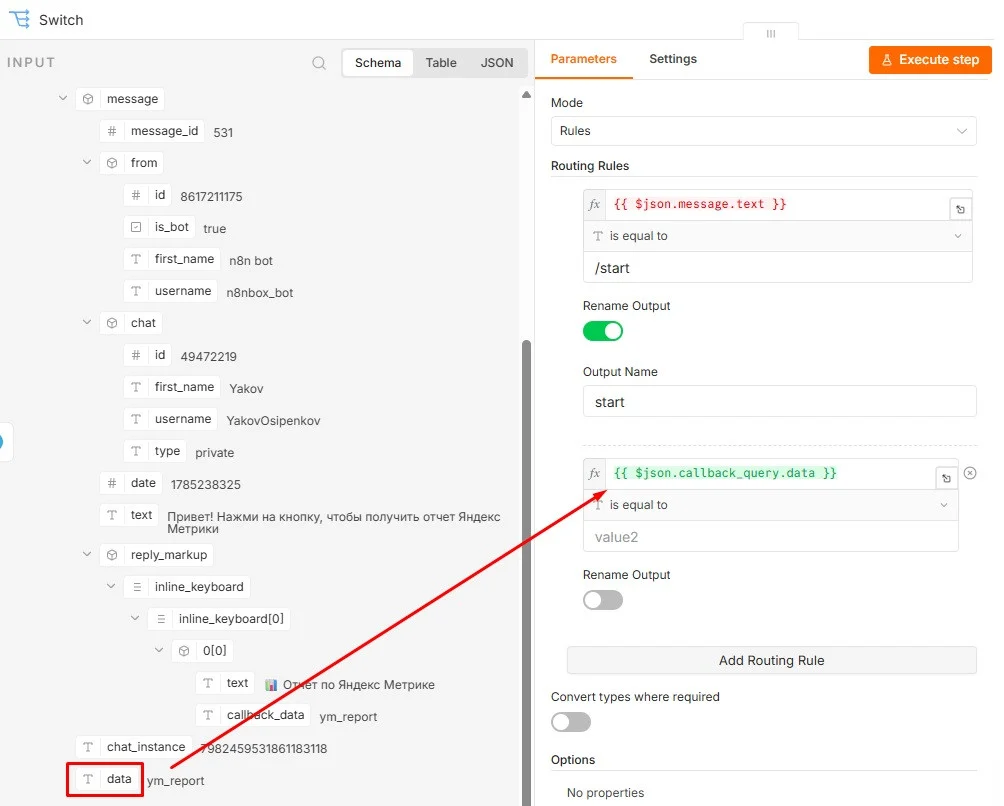Image resolution: width=1004 pixels, height=806 pixels.
Task: Click the fx icon beside $json.message.text
Action: click(594, 204)
